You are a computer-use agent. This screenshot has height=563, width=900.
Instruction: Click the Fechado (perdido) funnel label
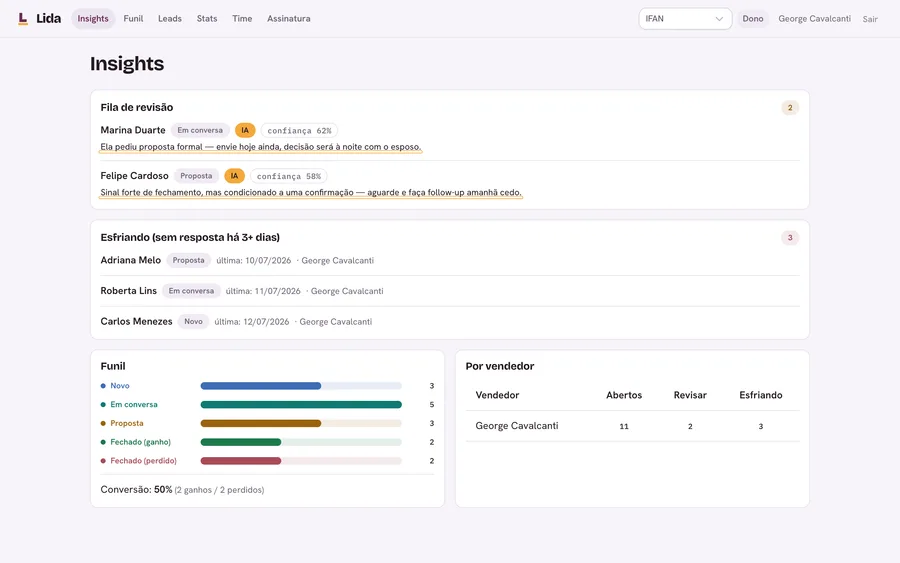pos(143,461)
